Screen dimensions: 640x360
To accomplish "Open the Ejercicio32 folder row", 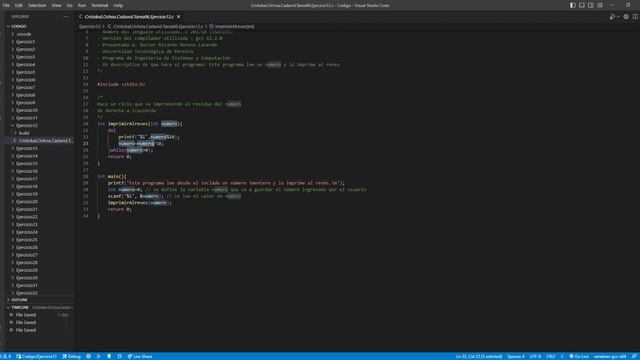I will click(x=40, y=293).
